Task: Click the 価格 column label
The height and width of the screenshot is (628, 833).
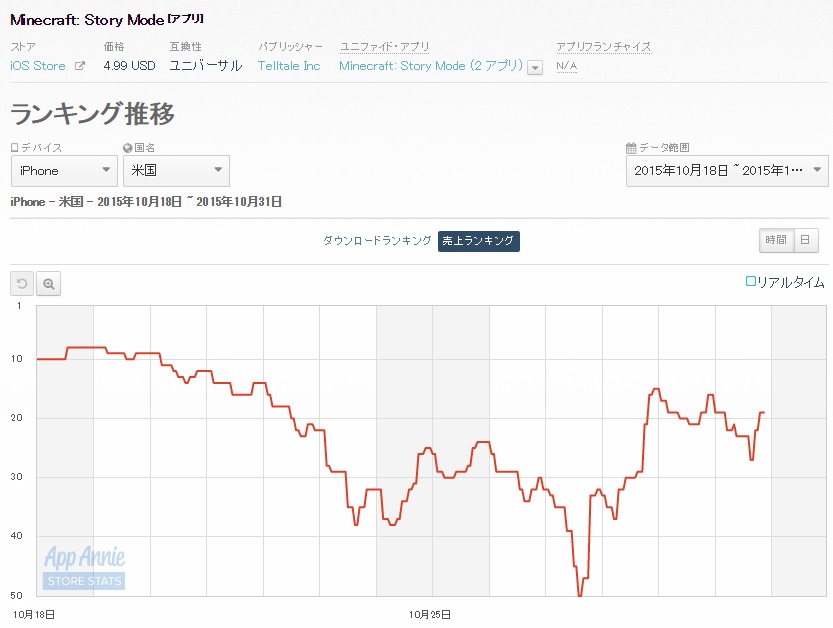Action: [x=114, y=47]
